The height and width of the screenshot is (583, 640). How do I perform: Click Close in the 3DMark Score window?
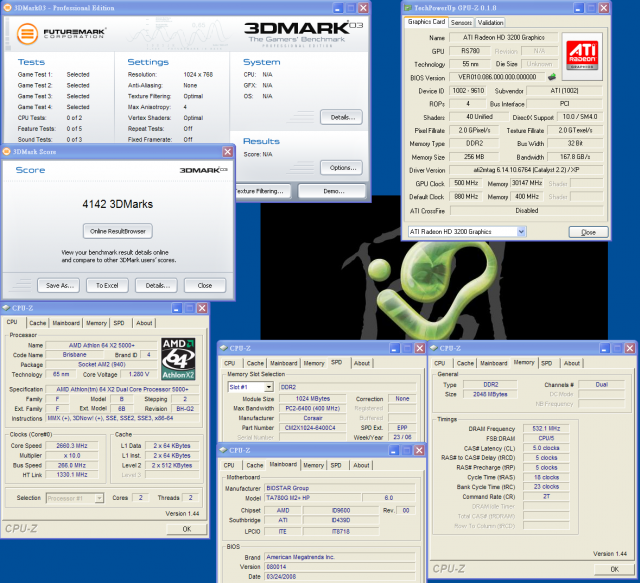(205, 285)
